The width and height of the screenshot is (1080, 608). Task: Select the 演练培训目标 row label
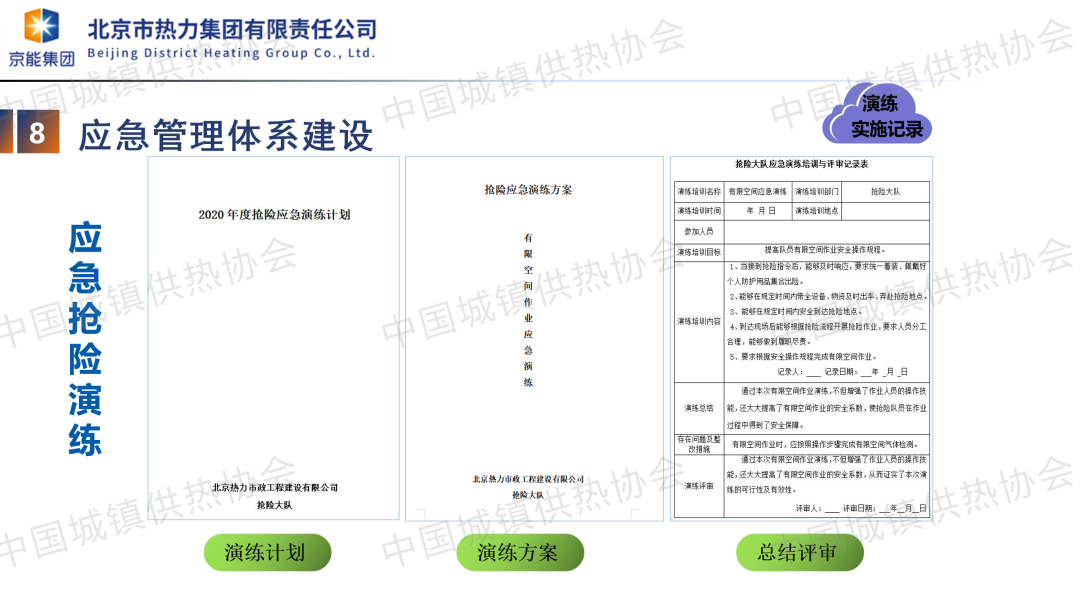coord(698,251)
